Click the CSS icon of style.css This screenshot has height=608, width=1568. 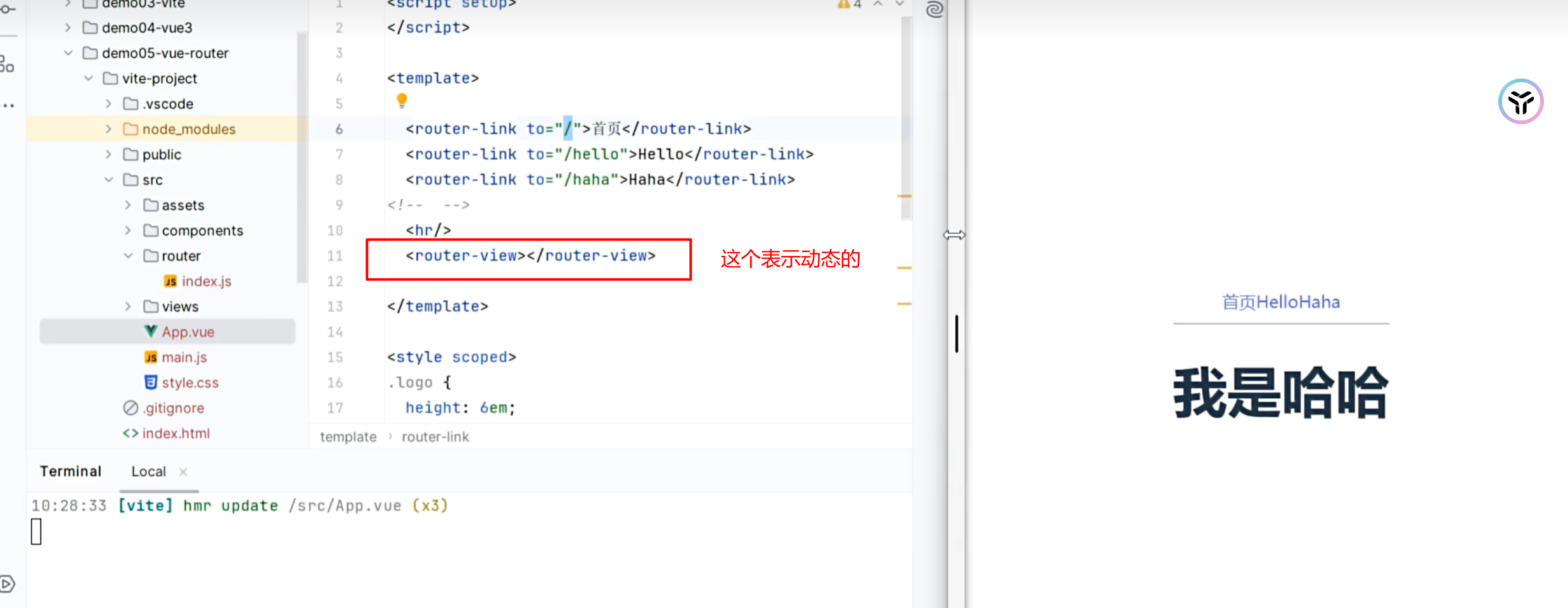[x=150, y=383]
